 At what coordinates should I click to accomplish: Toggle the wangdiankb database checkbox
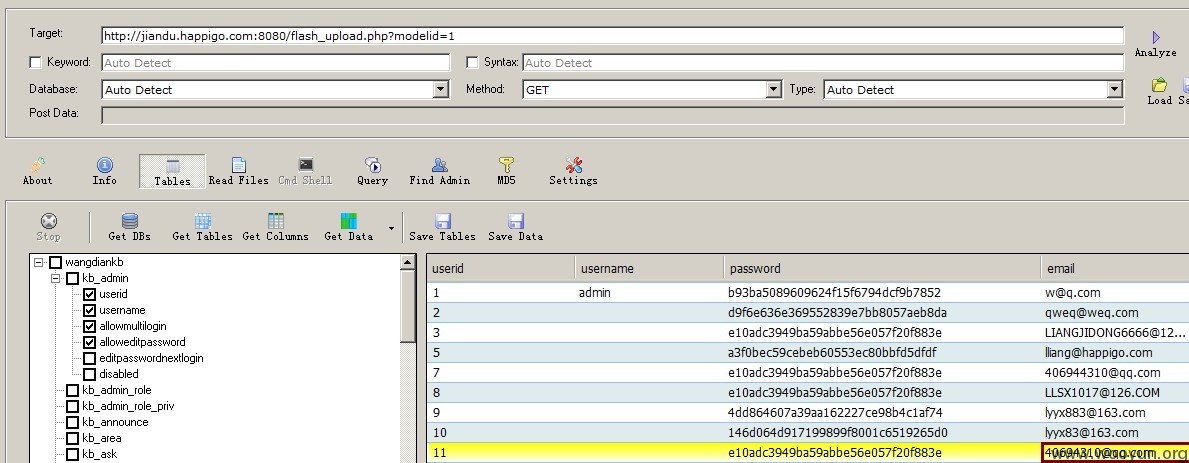click(55, 262)
